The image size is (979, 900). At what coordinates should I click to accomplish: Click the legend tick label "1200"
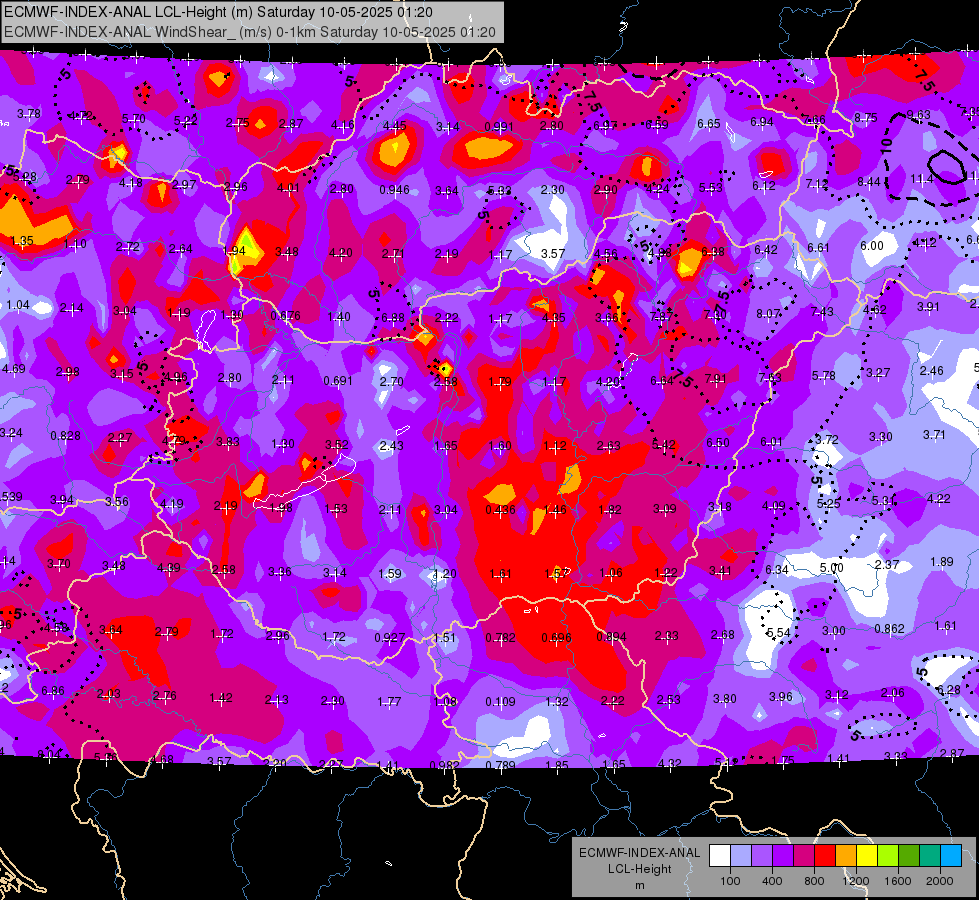coord(856,881)
